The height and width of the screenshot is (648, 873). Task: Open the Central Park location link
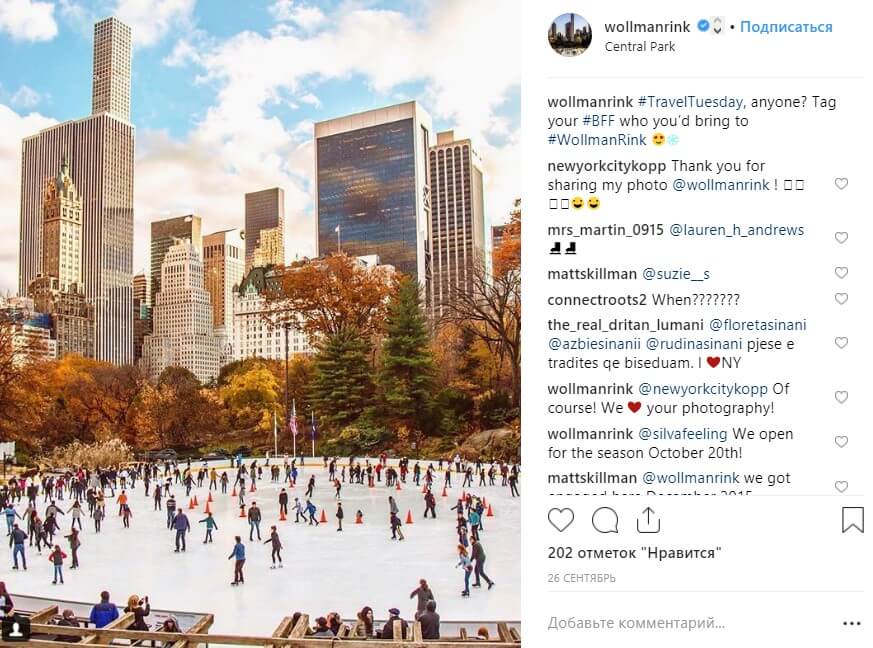(640, 47)
